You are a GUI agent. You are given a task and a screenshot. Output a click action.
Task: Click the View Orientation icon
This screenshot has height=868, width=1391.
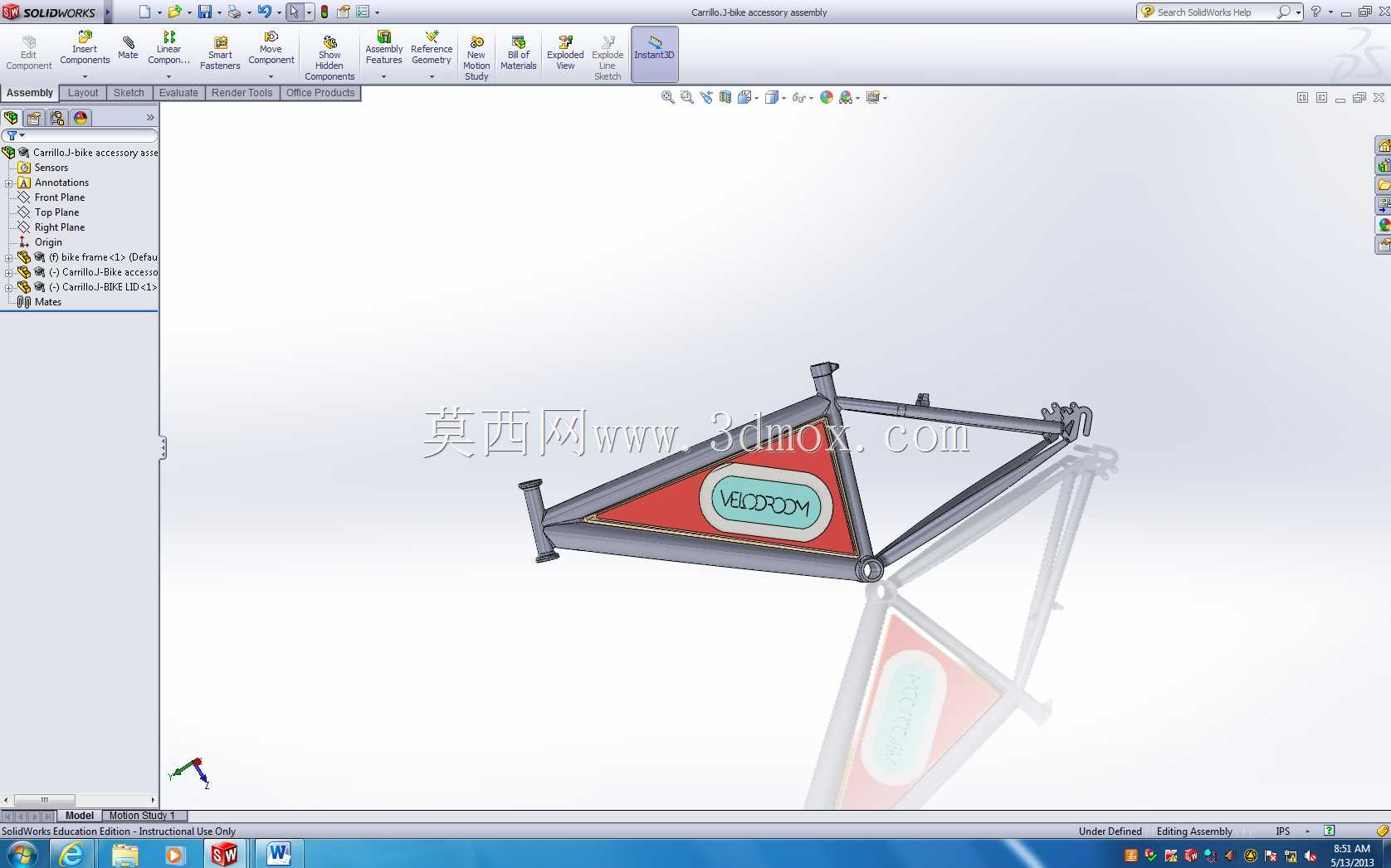coord(744,97)
